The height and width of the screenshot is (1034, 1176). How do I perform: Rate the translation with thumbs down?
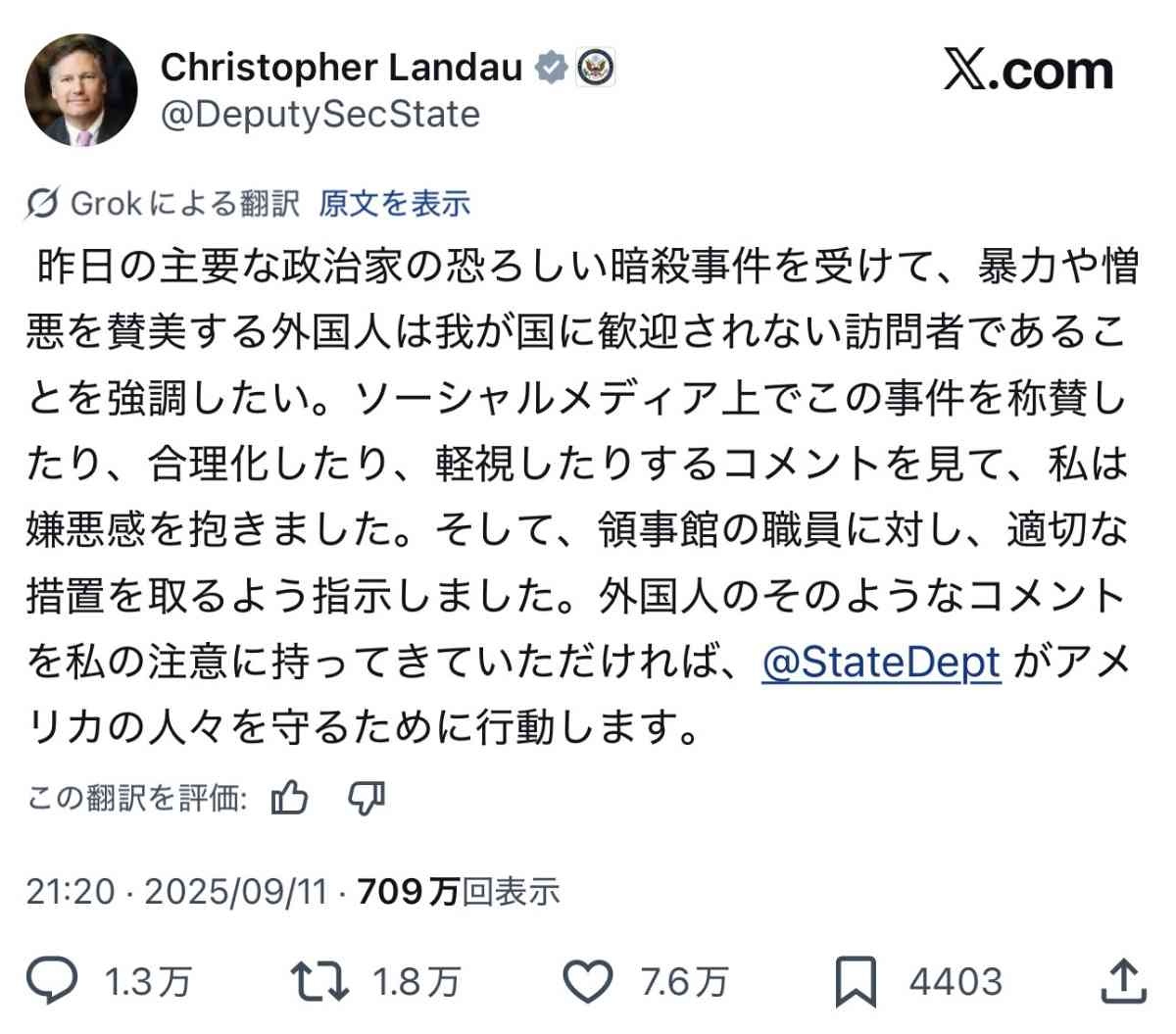pos(367,798)
